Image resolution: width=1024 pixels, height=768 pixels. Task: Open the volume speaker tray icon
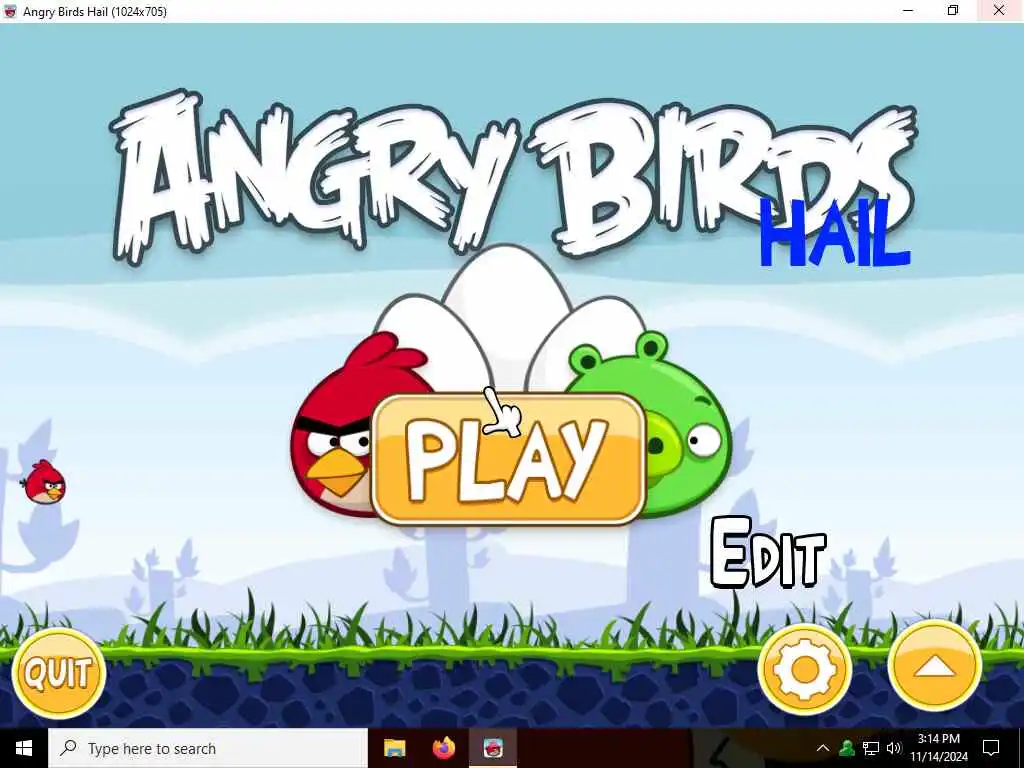pyautogui.click(x=894, y=748)
